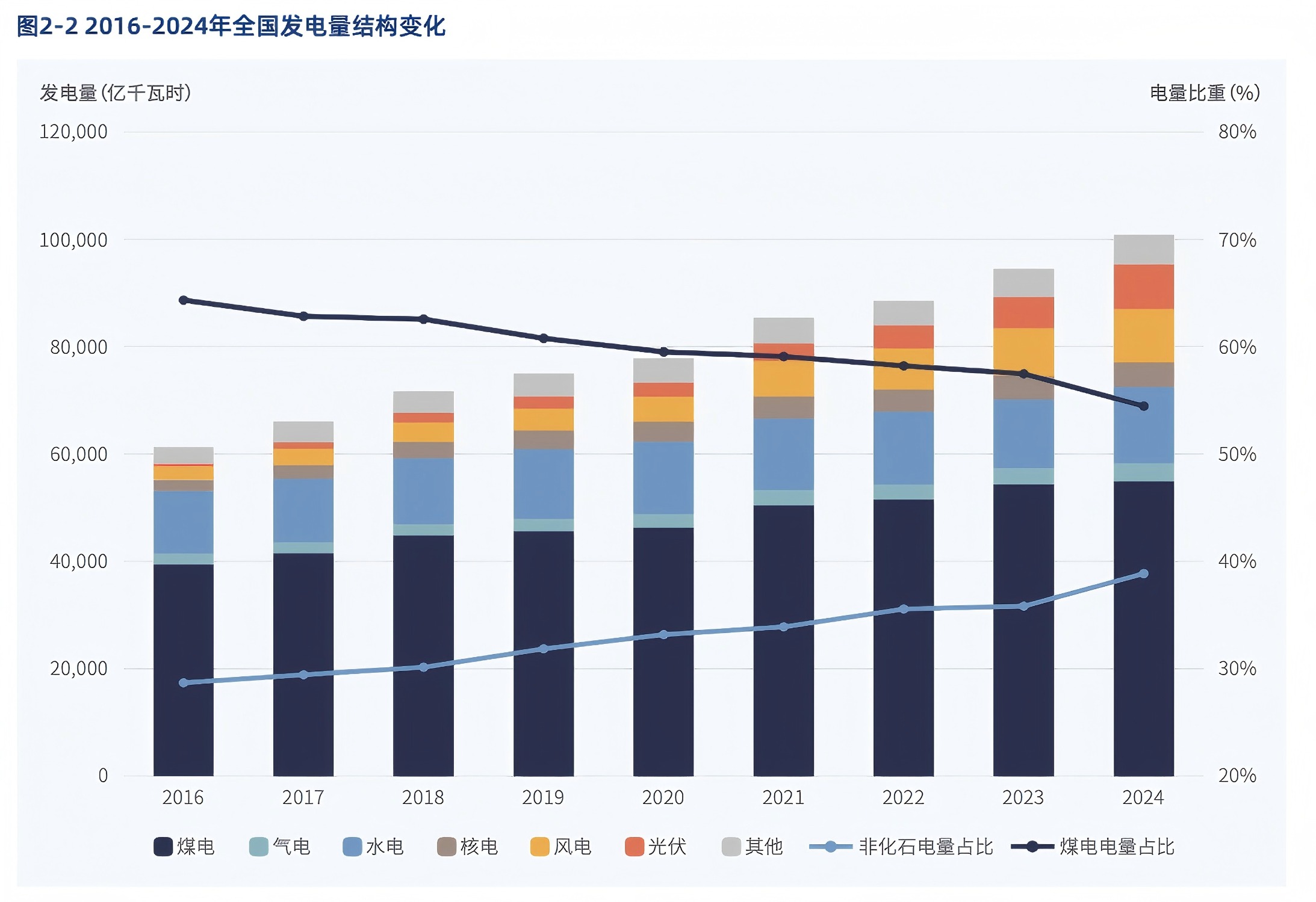Click the 煤电 legend color swatch
This screenshot has width=1316, height=902.
(163, 847)
